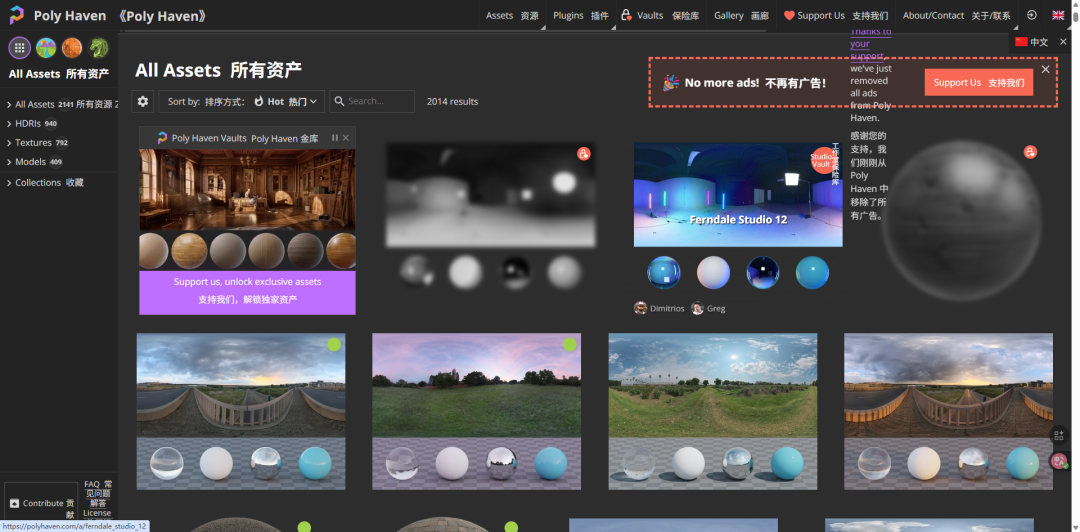Click the Poly Haven site title

pyautogui.click(x=72, y=15)
